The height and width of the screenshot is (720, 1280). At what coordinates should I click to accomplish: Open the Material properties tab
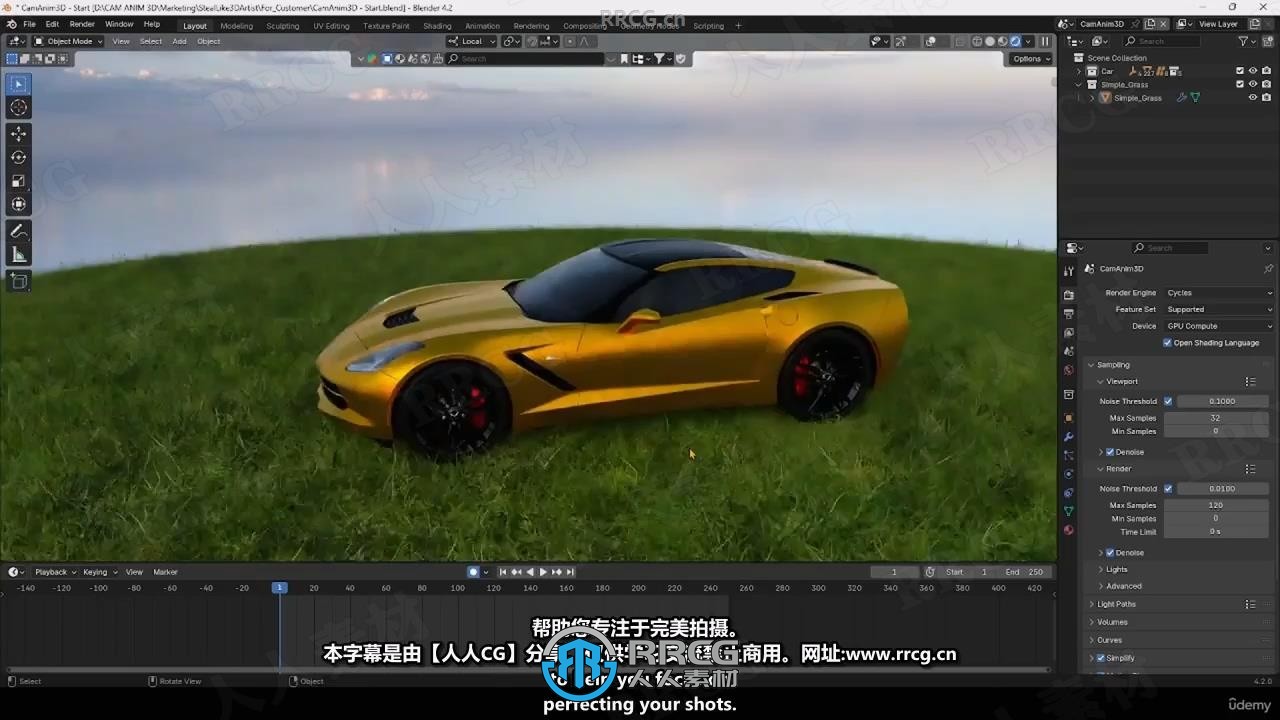(x=1069, y=530)
